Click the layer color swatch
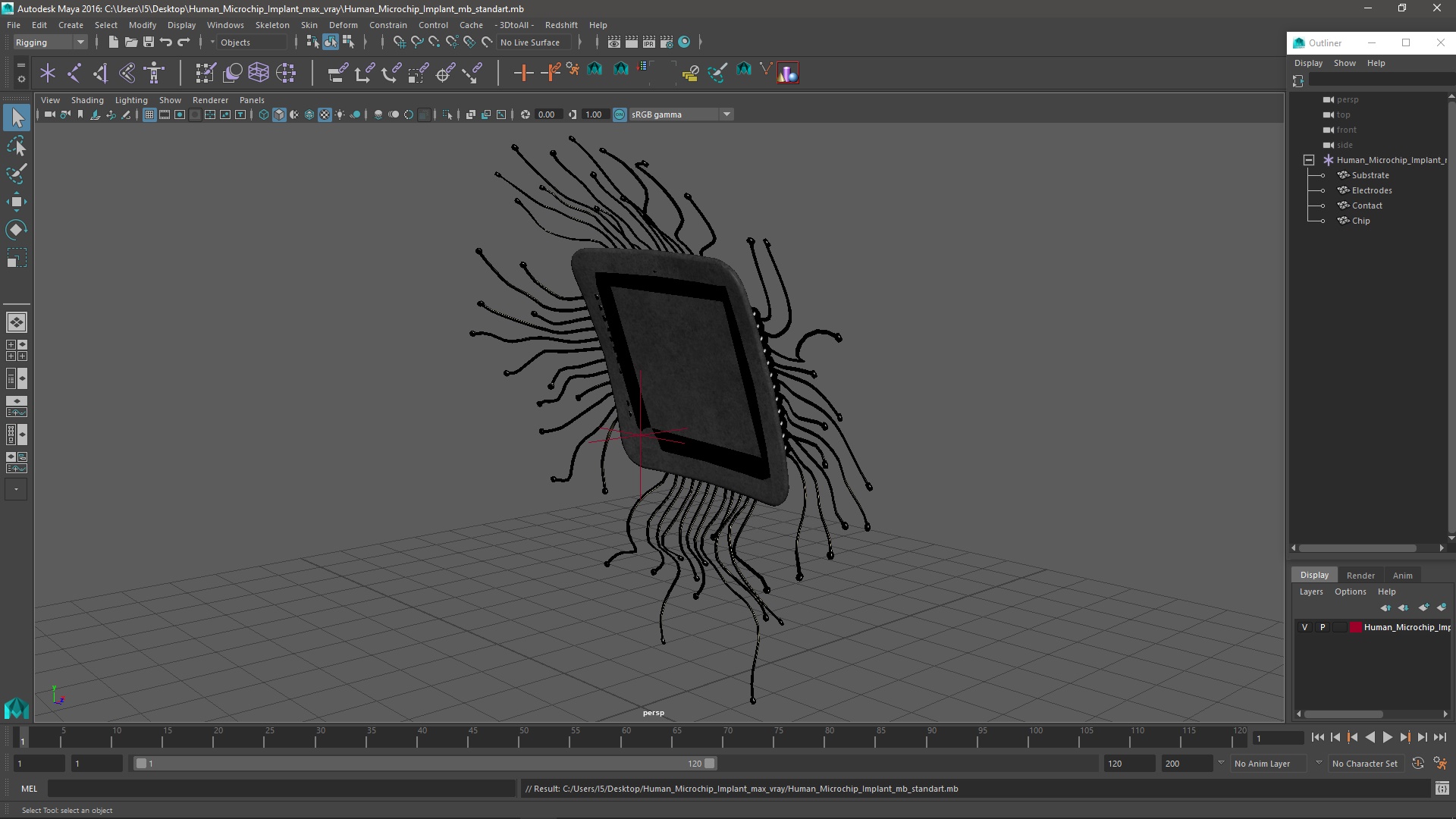Screen dimensions: 1456x819 pyautogui.click(x=1355, y=627)
